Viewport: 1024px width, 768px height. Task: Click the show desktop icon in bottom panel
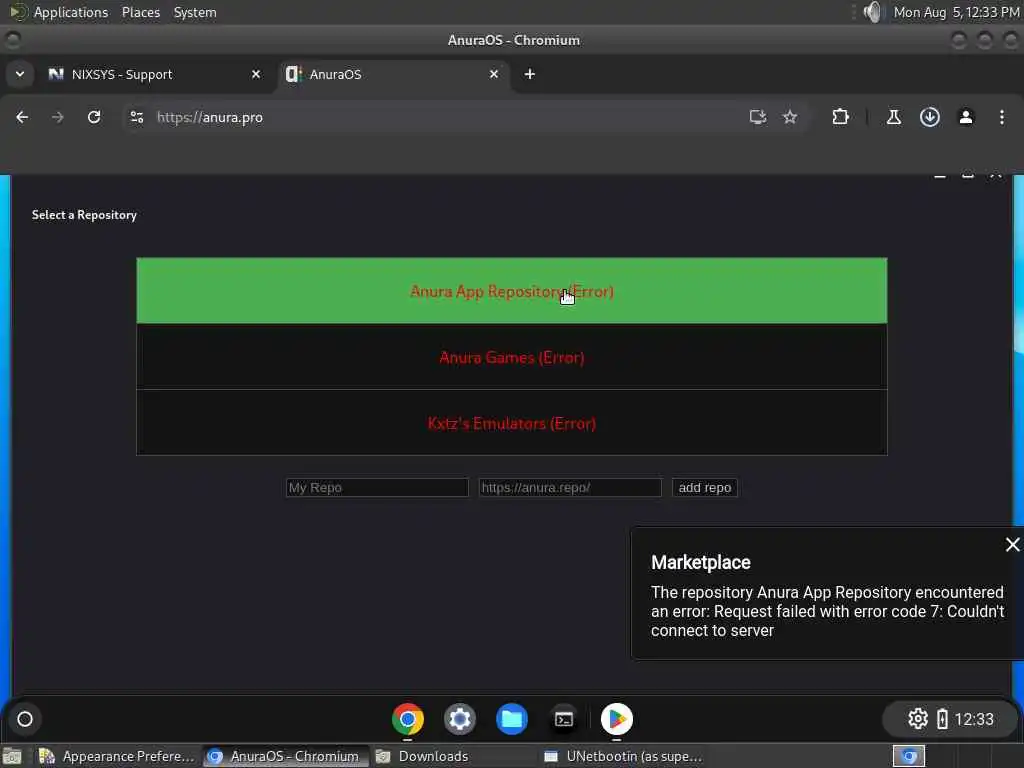pyautogui.click(x=12, y=756)
